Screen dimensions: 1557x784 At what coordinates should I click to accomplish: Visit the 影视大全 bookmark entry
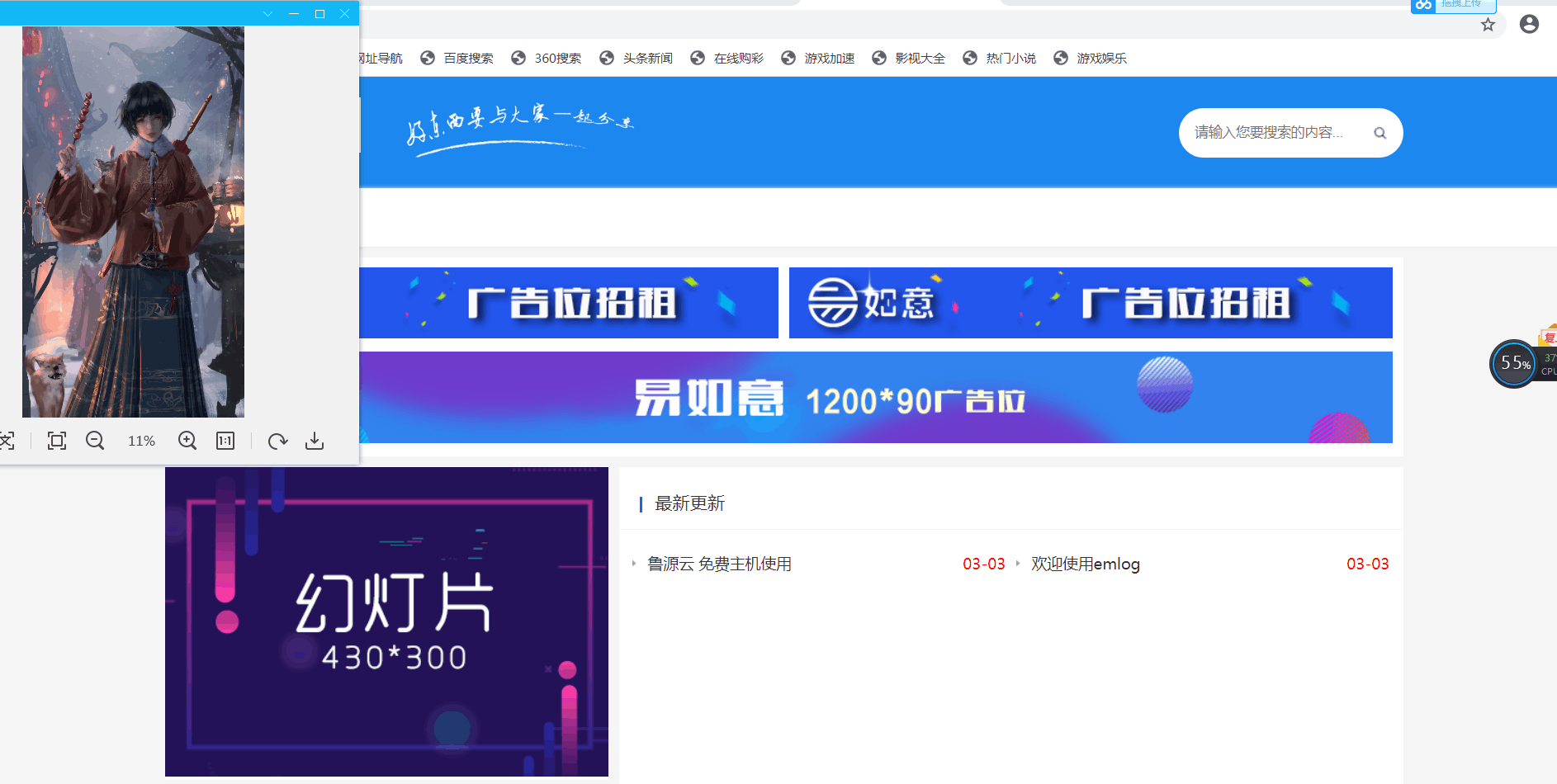(x=919, y=58)
